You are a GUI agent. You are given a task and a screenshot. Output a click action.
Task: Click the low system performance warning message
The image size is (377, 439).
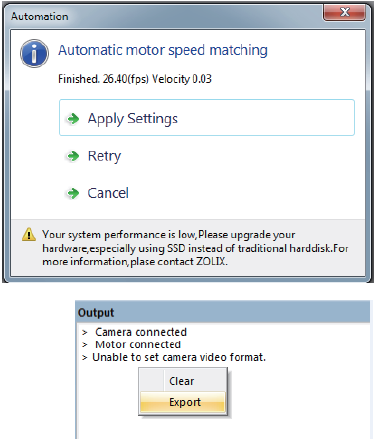[x=195, y=248]
